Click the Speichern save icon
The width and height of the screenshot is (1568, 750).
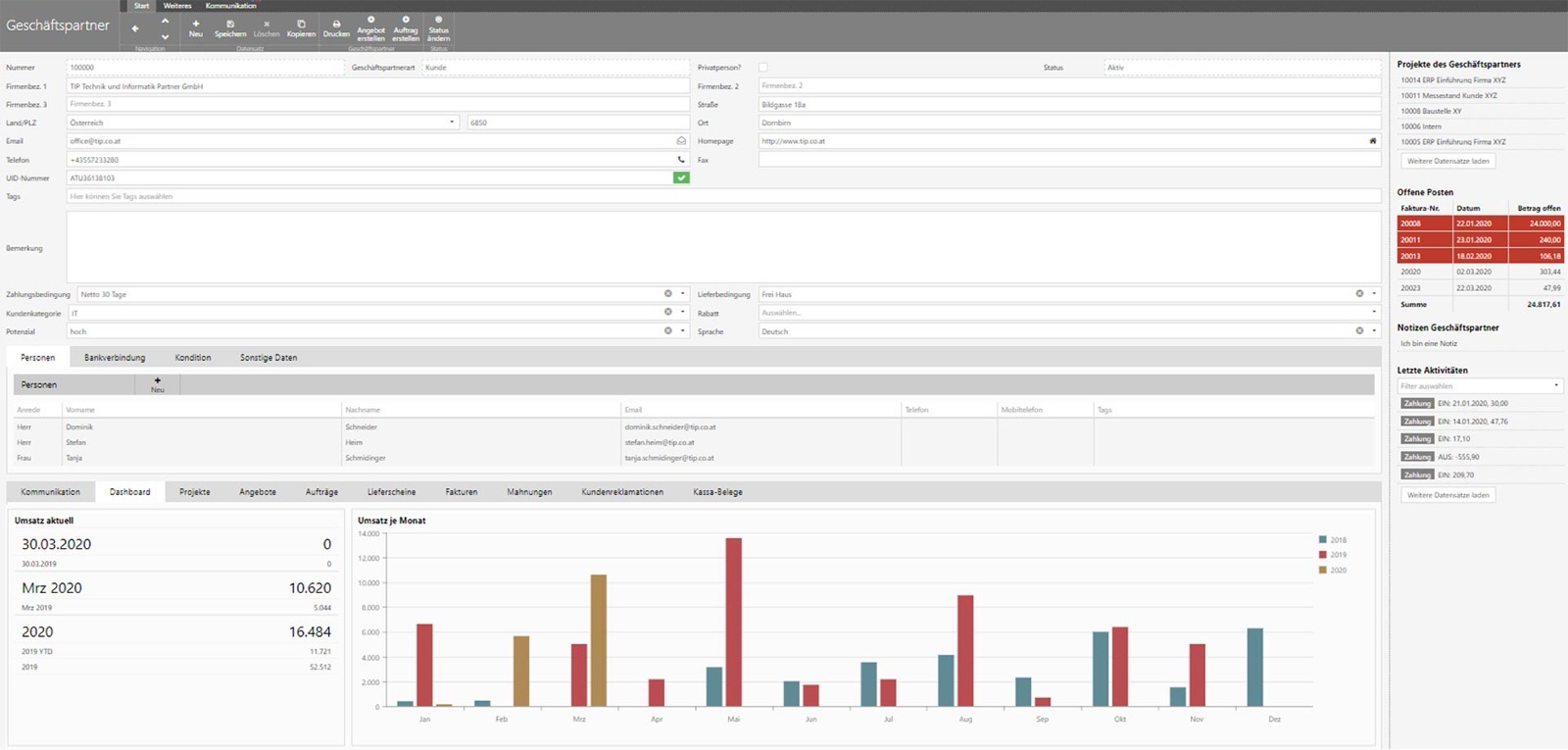[230, 24]
